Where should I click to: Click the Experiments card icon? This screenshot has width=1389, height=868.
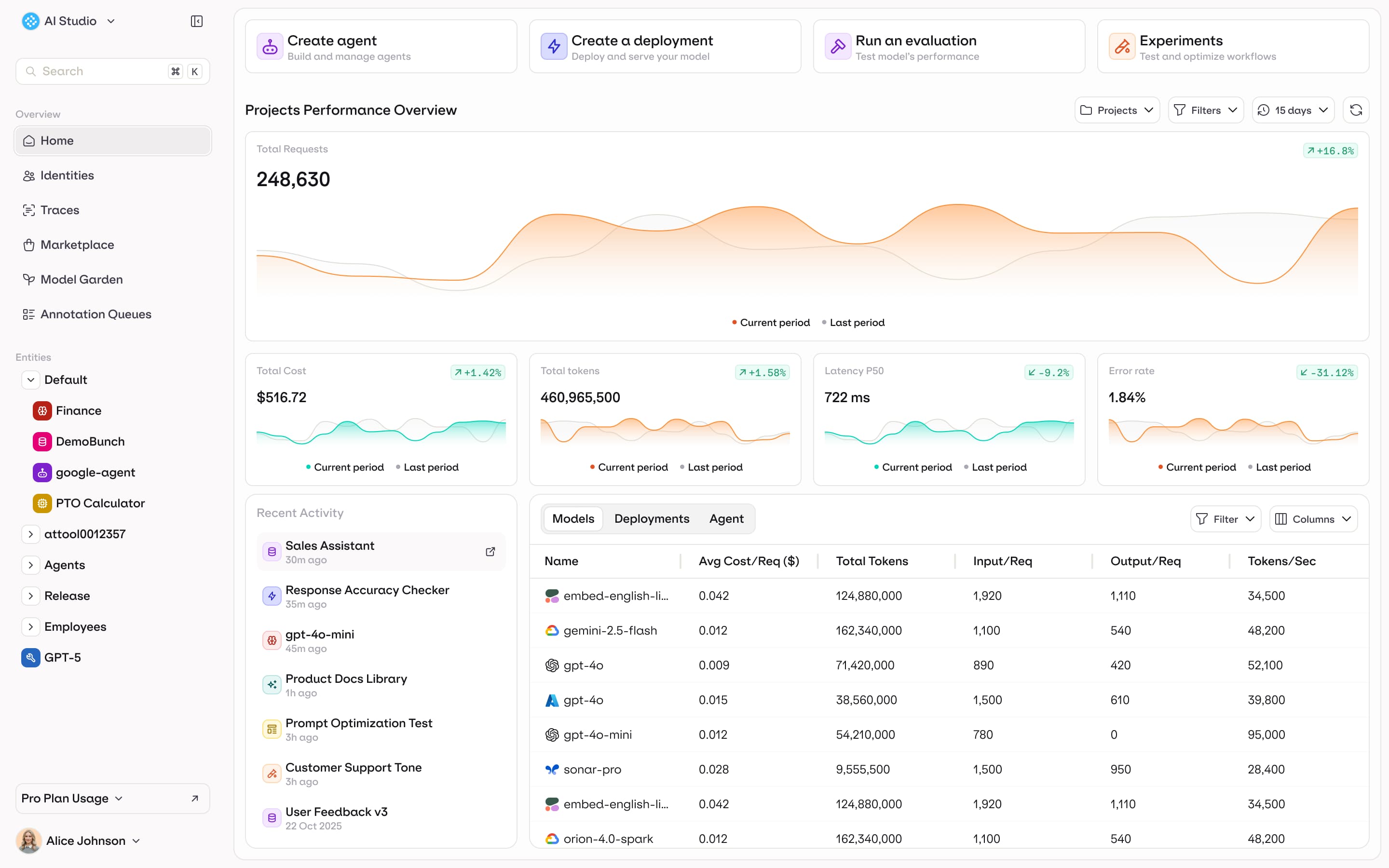click(1121, 47)
